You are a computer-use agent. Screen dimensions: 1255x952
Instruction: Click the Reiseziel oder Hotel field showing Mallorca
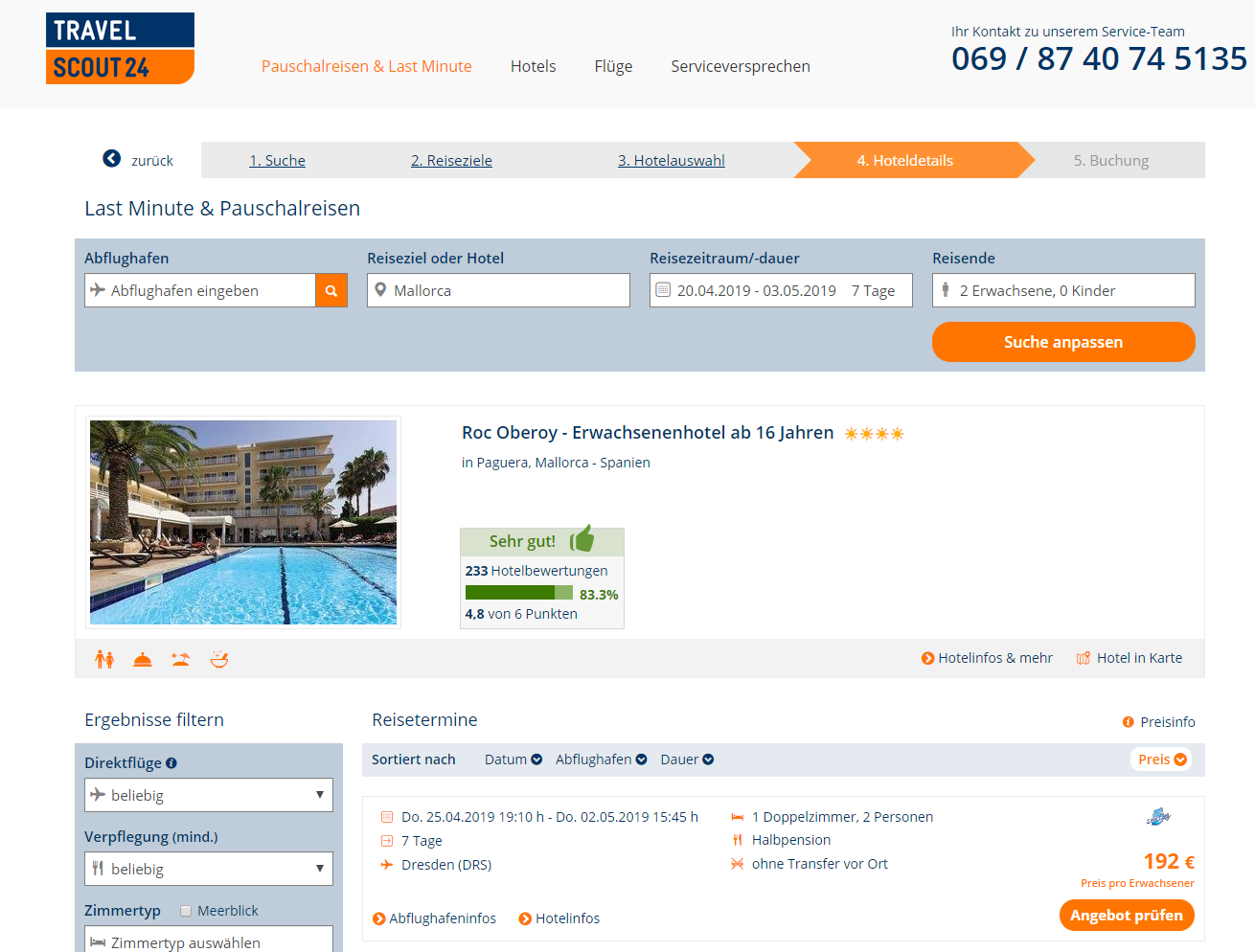pyautogui.click(x=498, y=290)
